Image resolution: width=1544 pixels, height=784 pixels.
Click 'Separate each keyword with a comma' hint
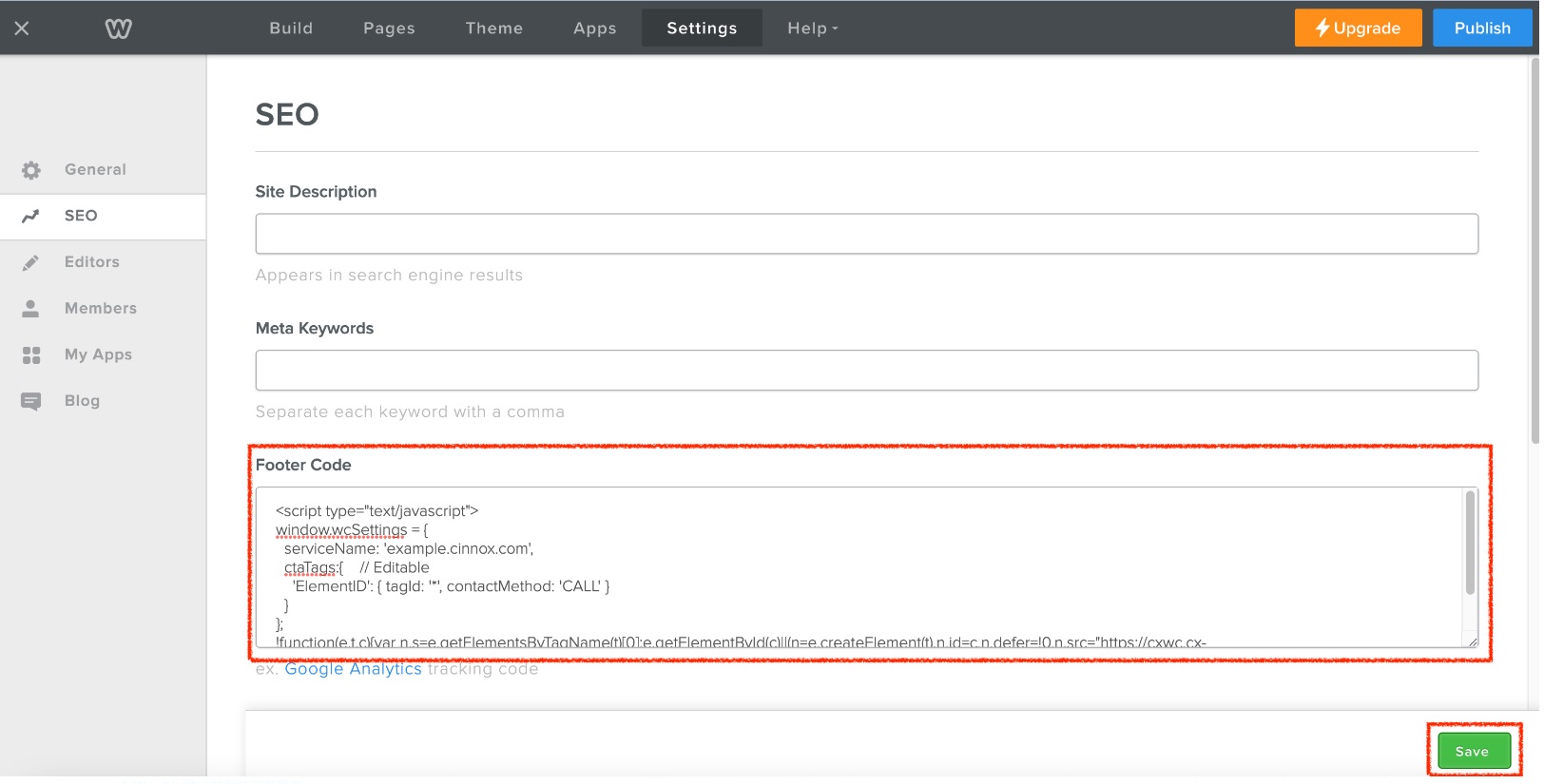click(x=410, y=412)
